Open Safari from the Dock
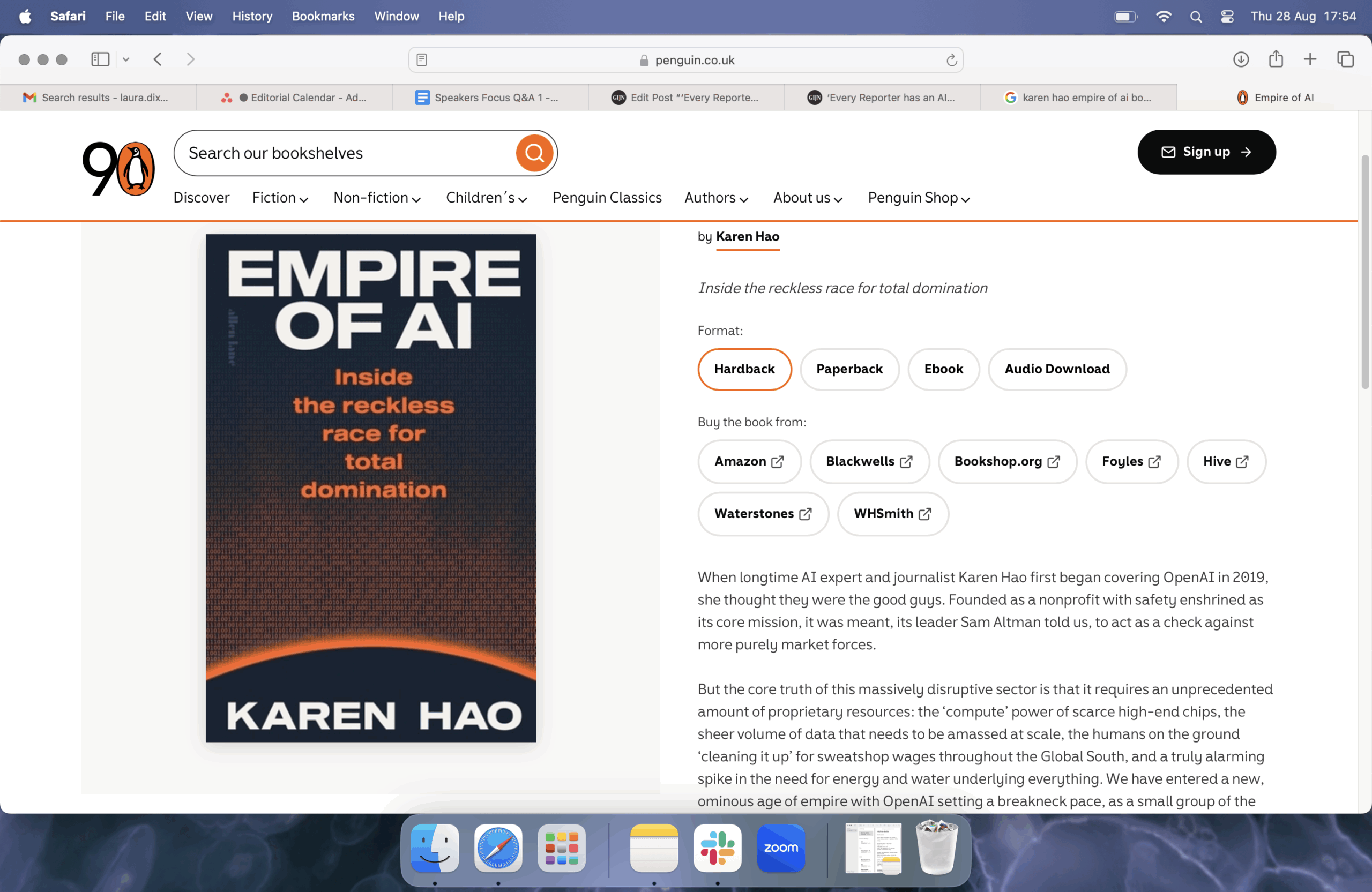The image size is (1372, 892). coord(498,848)
